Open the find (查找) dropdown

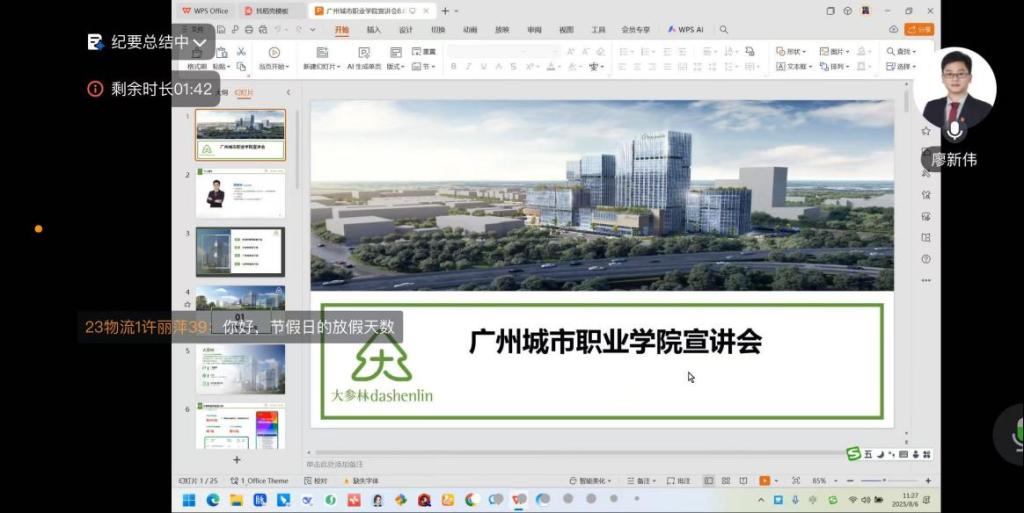901,52
